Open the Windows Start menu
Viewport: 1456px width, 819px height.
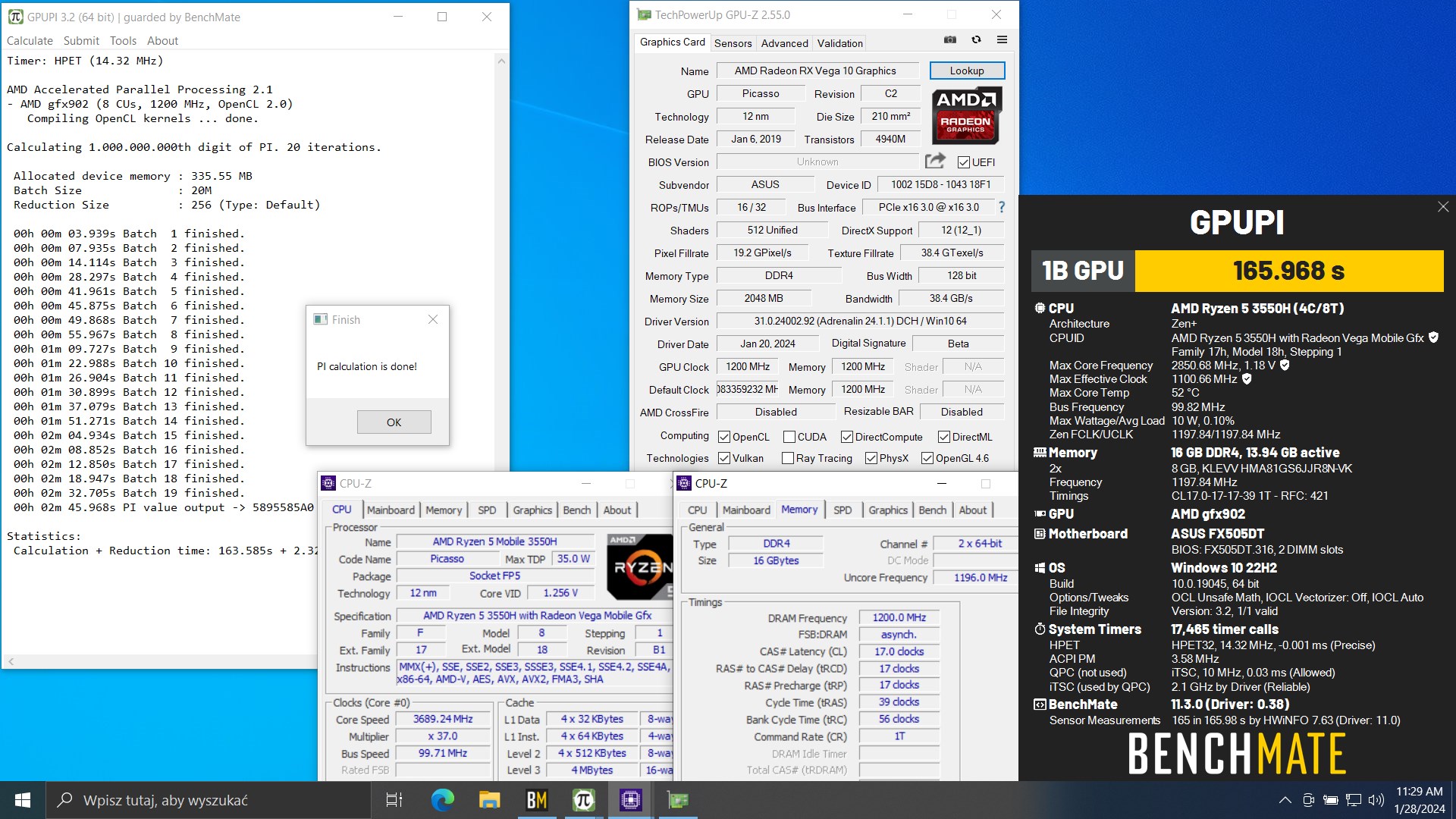click(23, 800)
